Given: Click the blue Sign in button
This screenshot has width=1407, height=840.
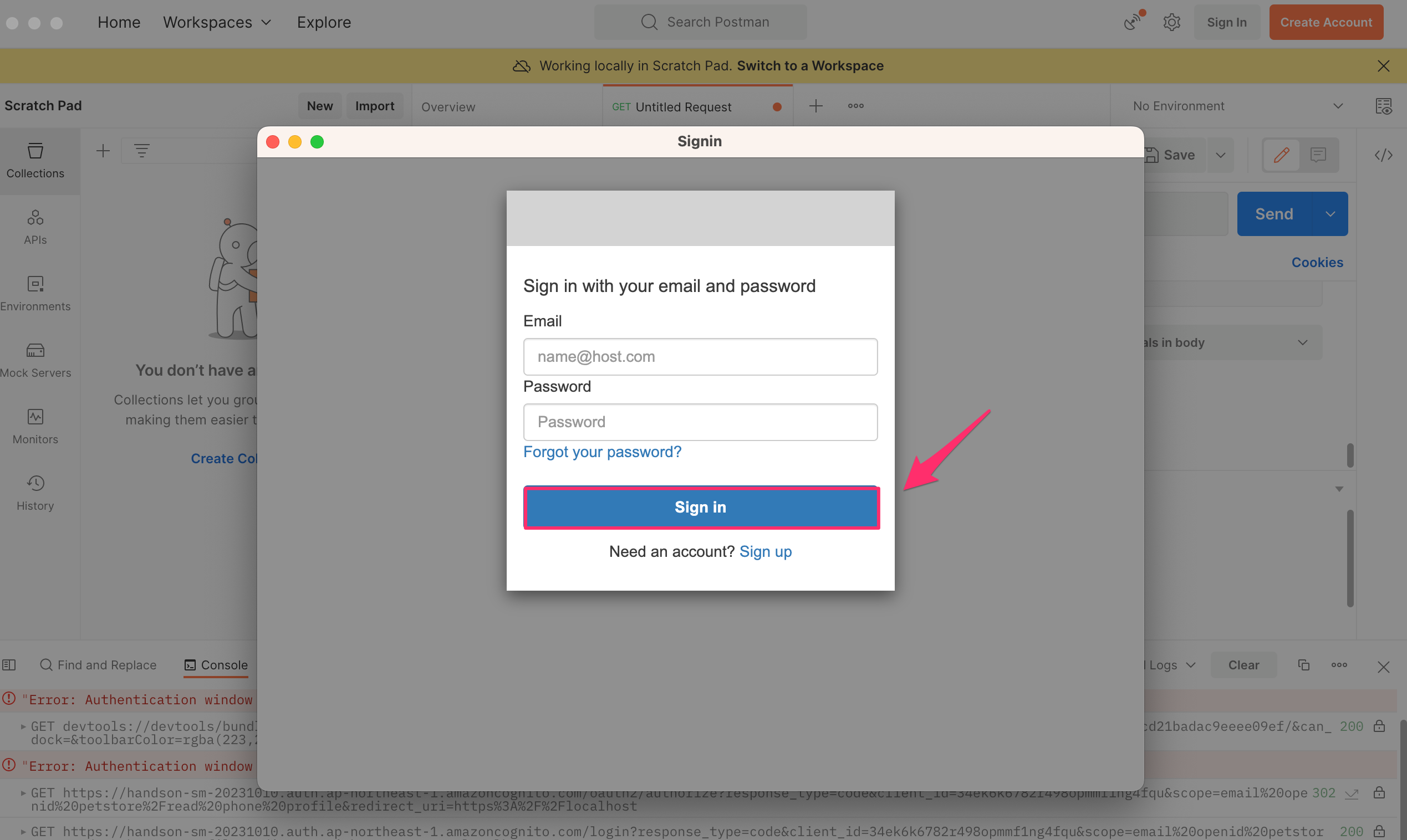Looking at the screenshot, I should pos(701,507).
